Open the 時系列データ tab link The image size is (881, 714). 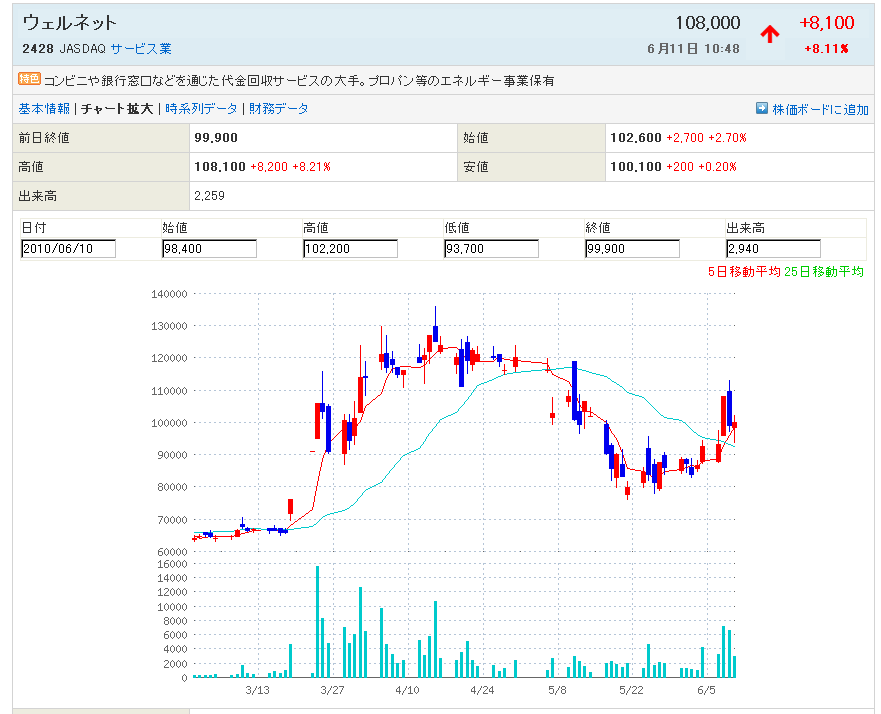[x=201, y=109]
